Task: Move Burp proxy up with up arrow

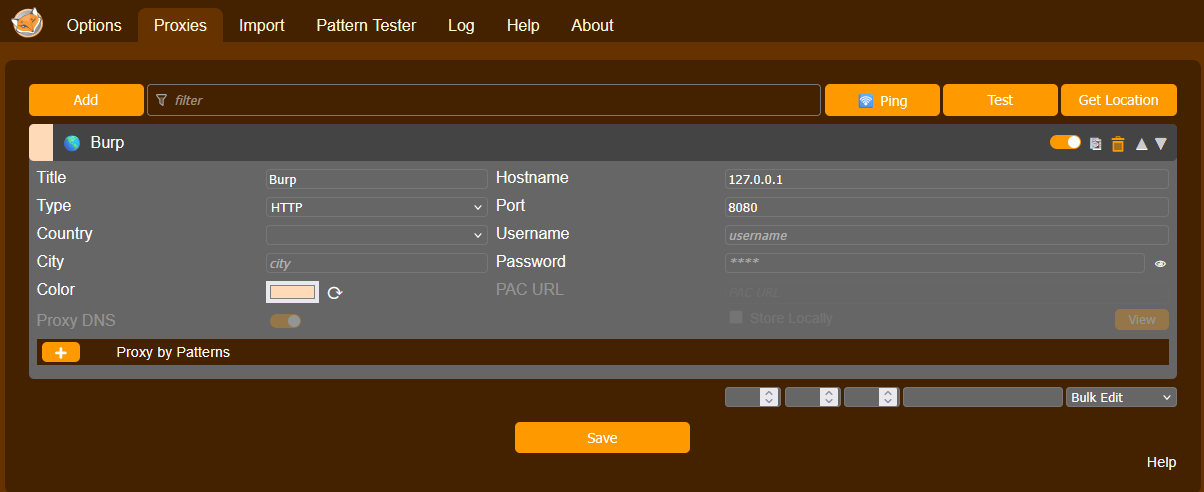Action: point(1141,144)
